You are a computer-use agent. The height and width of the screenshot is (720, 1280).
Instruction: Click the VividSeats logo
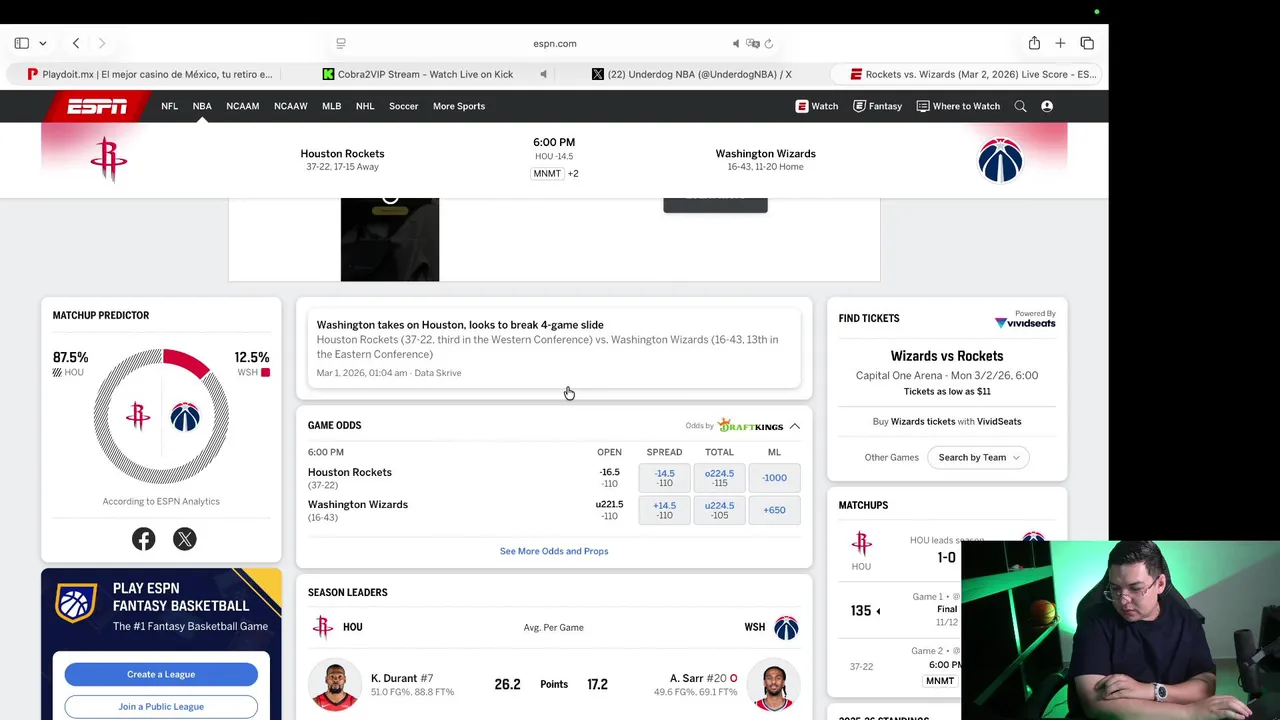(1025, 323)
